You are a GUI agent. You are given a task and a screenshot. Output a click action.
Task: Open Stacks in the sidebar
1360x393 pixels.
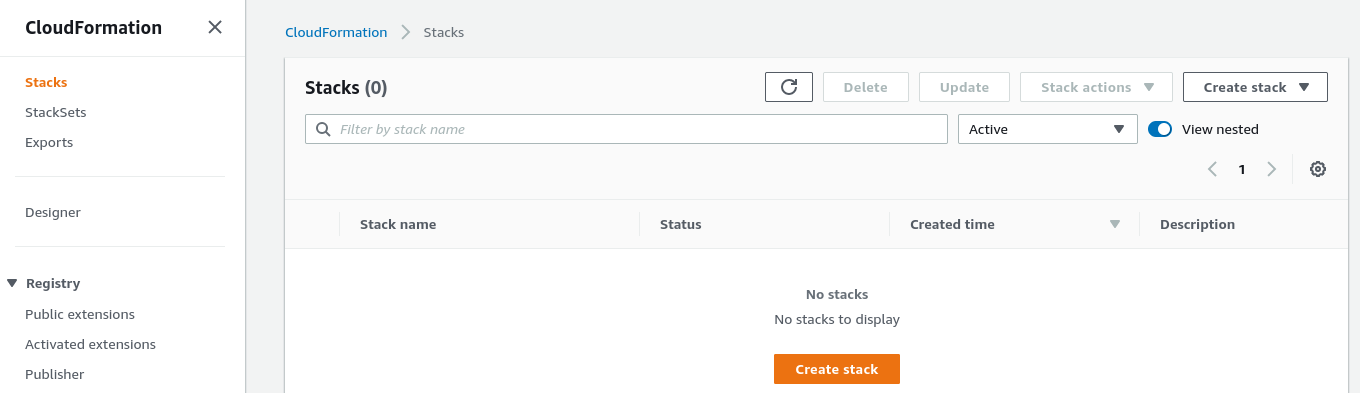pos(46,82)
